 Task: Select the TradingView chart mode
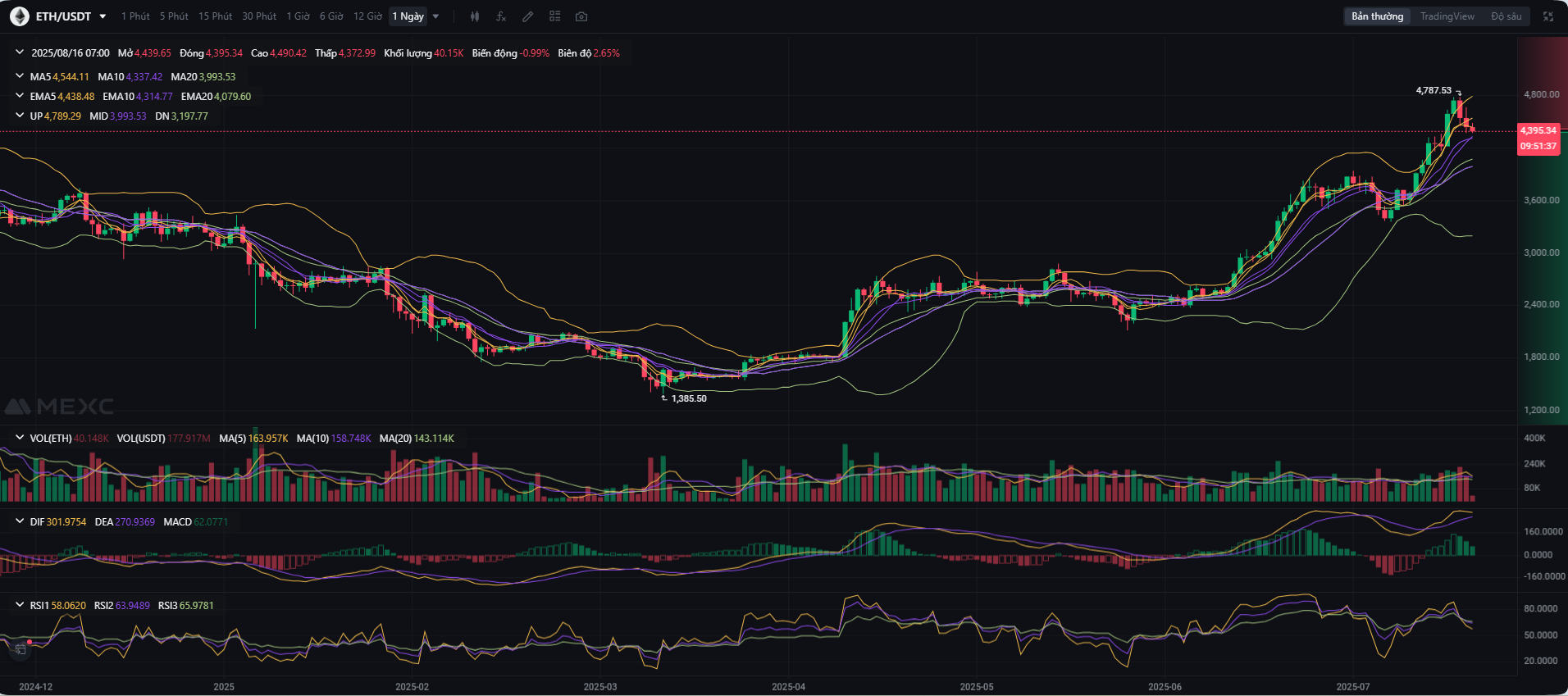click(1447, 16)
